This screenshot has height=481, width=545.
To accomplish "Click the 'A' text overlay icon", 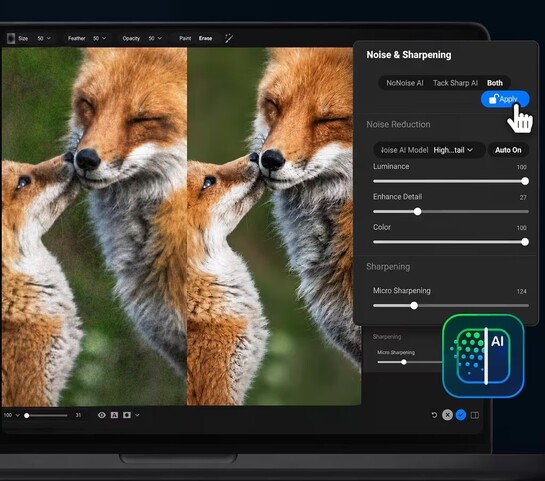I will click(x=114, y=415).
